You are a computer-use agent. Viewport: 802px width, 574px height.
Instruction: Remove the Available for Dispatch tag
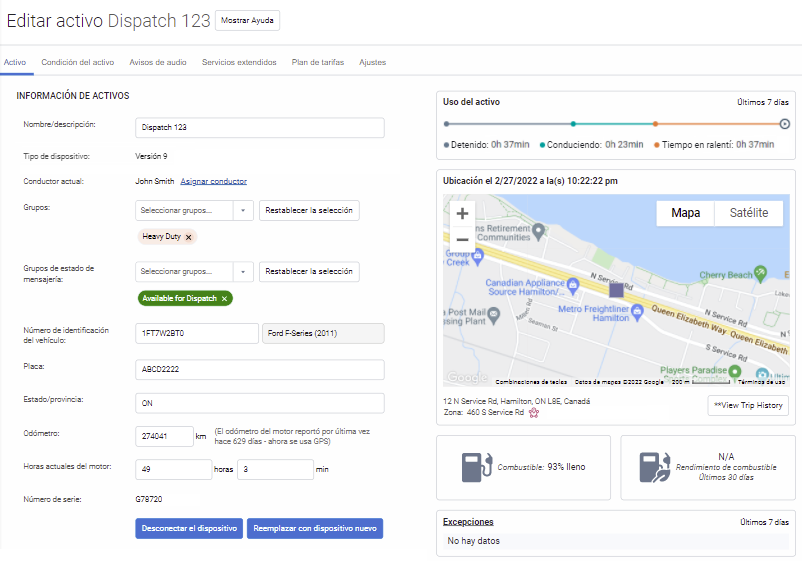224,299
